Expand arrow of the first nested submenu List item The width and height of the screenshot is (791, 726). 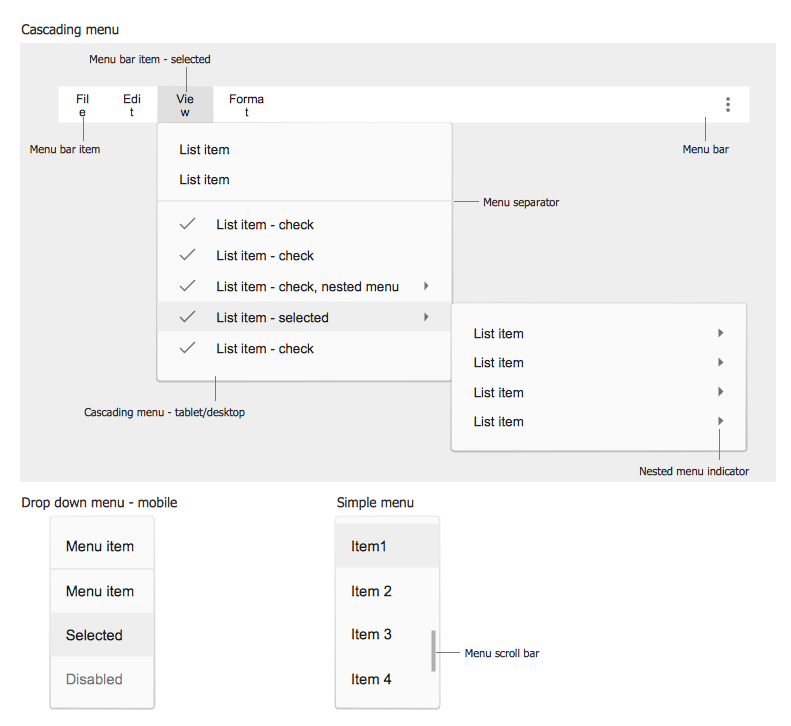tap(721, 333)
